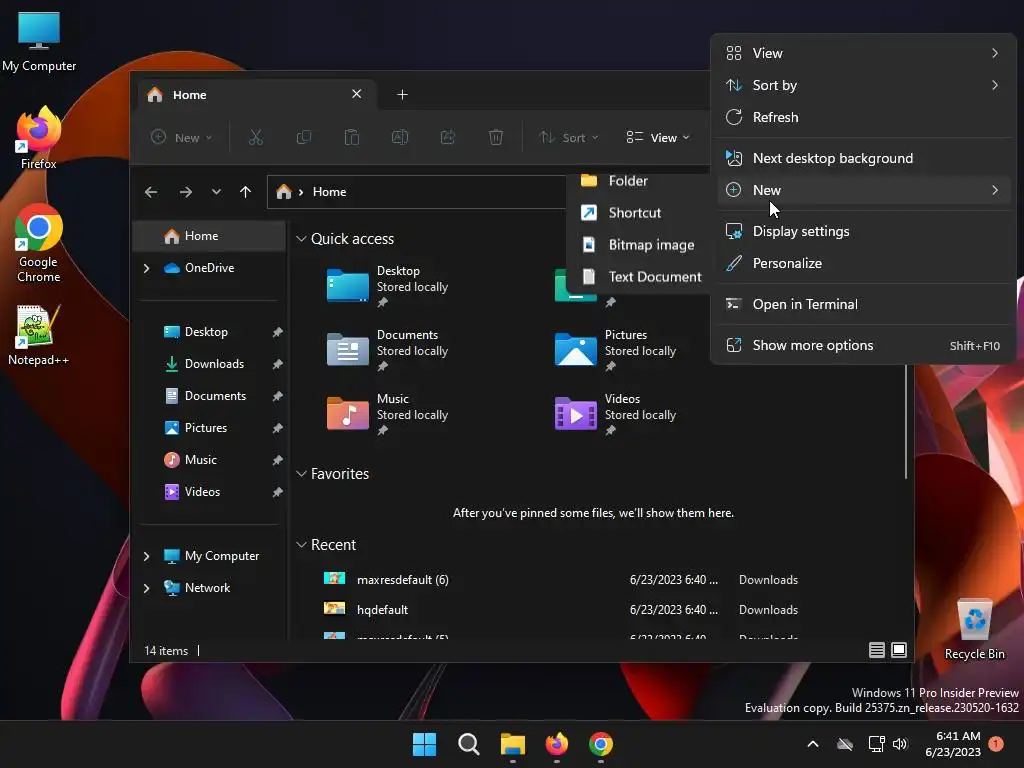Viewport: 1024px width, 768px height.
Task: Go up one level with up arrow
Action: tap(246, 192)
